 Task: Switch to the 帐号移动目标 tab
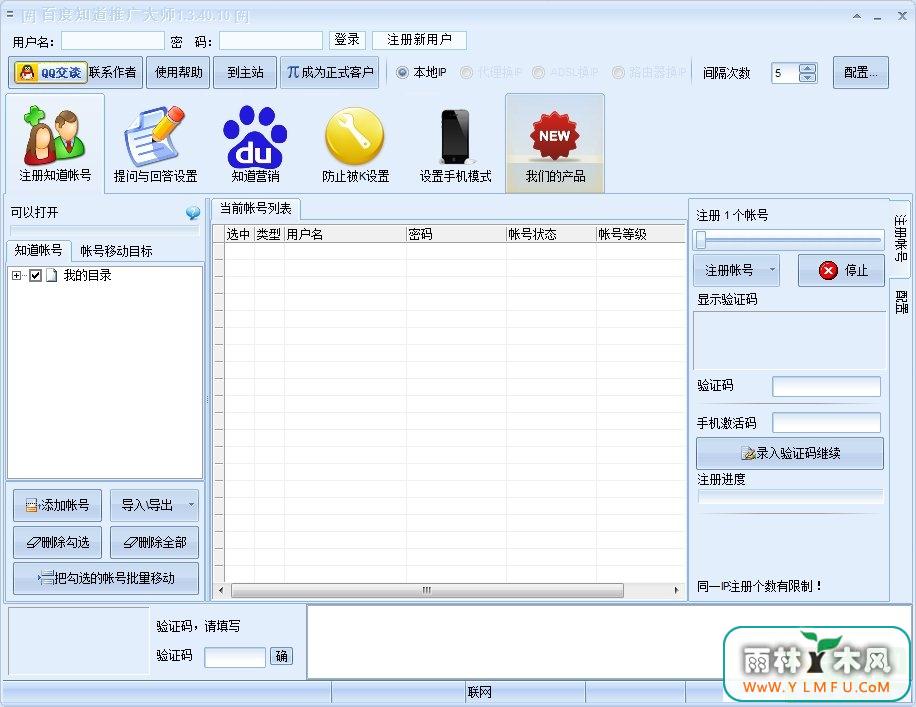pyautogui.click(x=116, y=251)
